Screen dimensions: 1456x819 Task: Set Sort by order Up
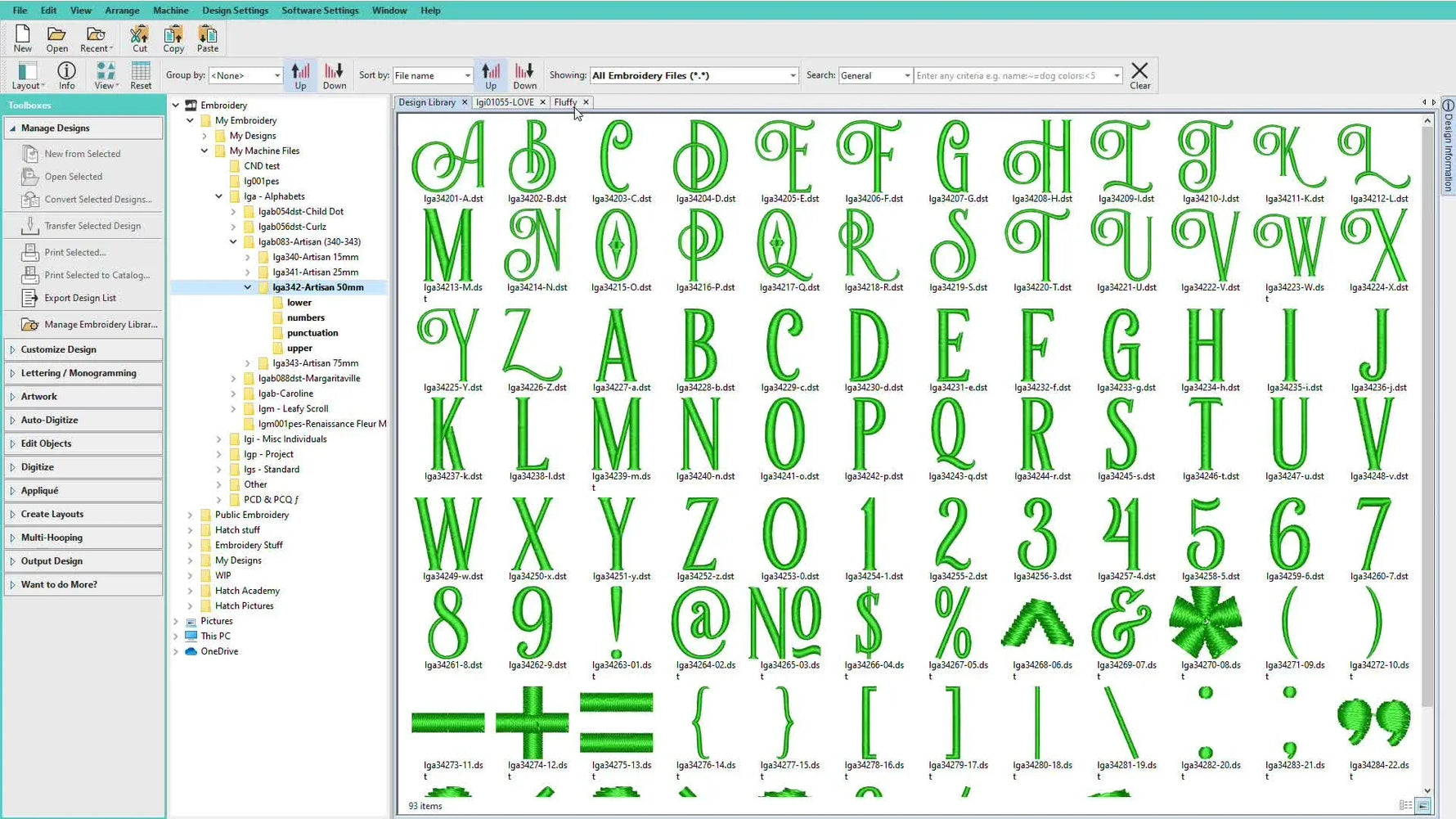pos(490,75)
